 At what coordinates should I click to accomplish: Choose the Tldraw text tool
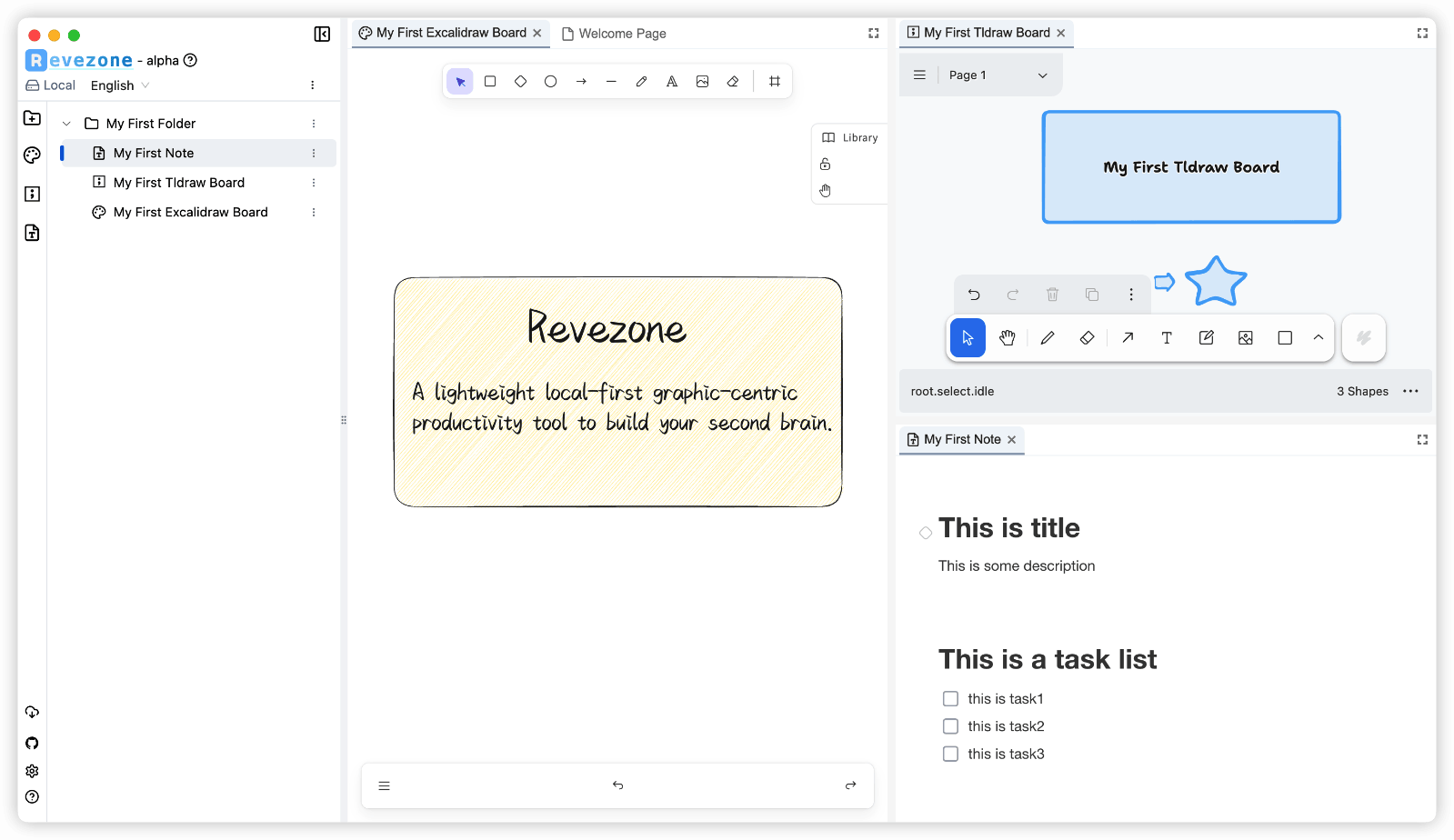[1167, 338]
